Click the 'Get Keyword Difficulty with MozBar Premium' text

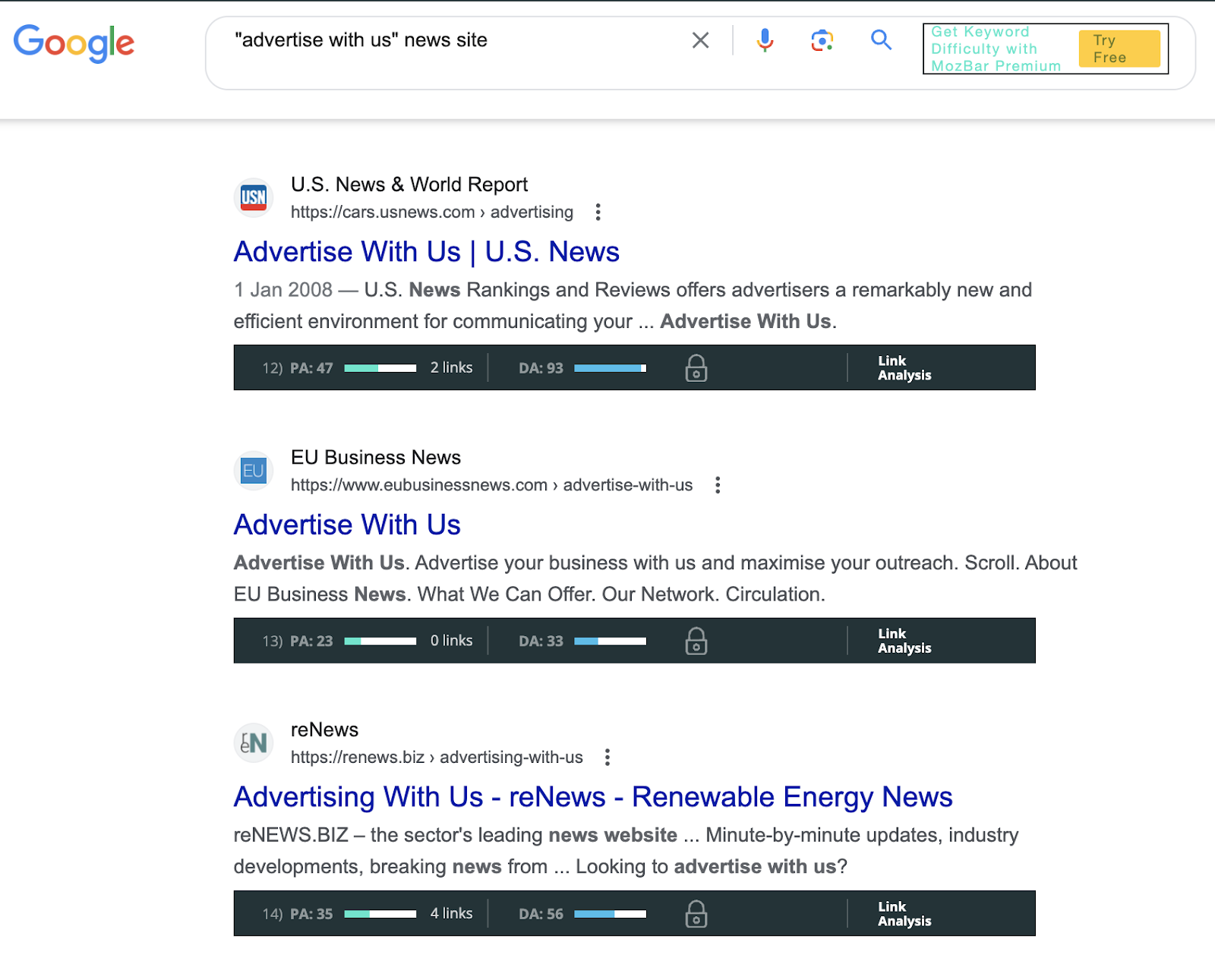click(996, 49)
